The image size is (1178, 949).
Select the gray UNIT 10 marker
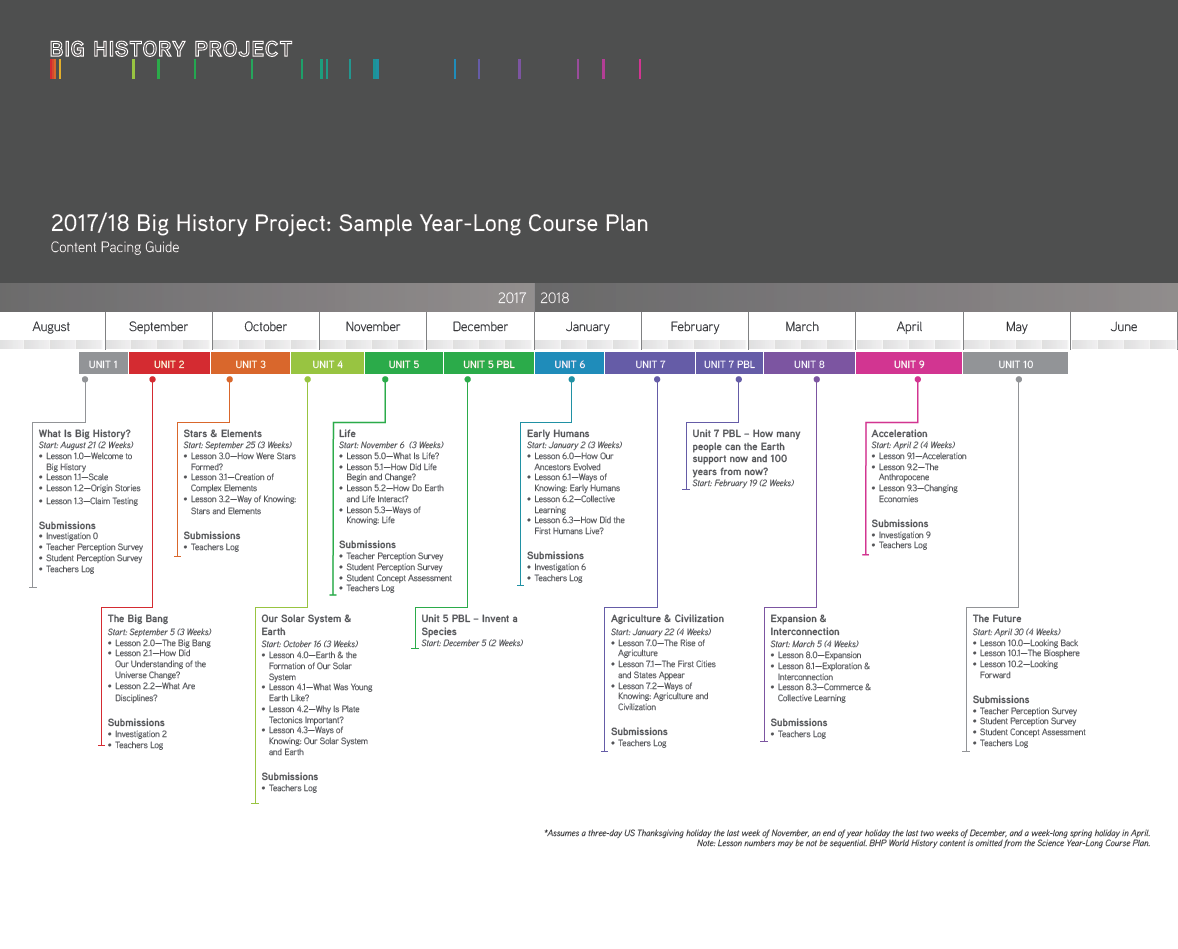tap(1015, 363)
